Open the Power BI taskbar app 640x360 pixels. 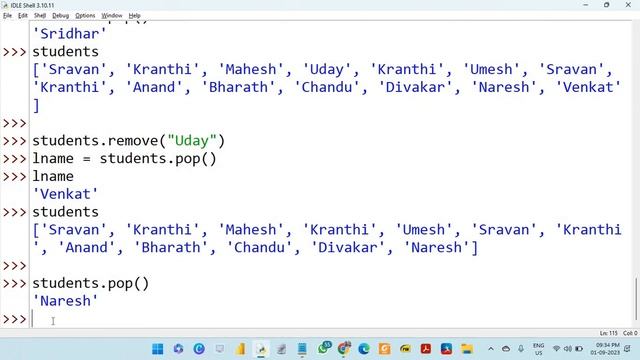pos(240,349)
